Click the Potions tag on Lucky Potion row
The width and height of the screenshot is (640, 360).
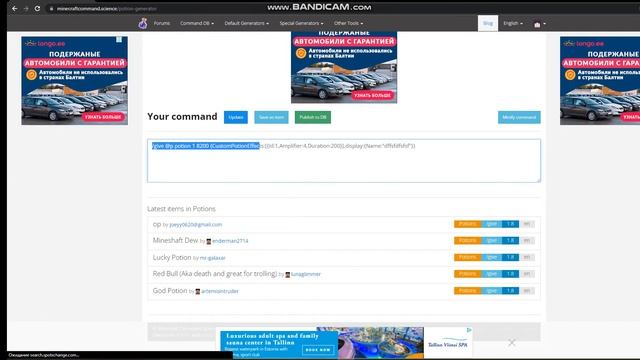(x=468, y=257)
